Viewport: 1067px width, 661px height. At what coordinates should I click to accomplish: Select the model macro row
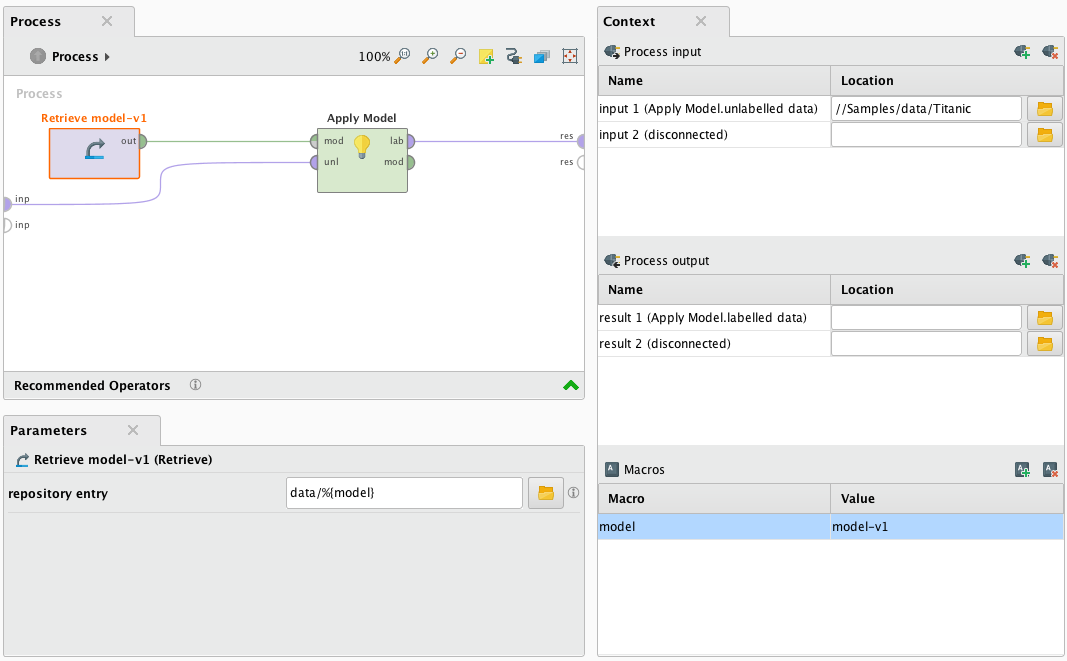click(x=714, y=526)
